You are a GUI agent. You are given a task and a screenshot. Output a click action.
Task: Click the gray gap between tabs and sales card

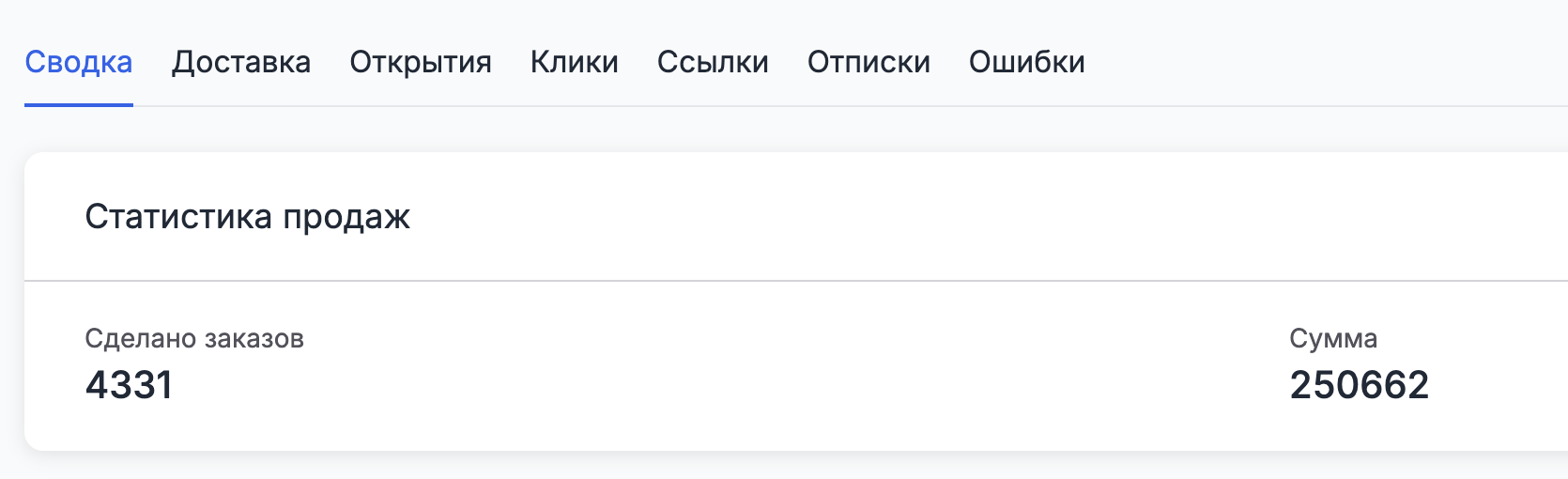coord(751,130)
